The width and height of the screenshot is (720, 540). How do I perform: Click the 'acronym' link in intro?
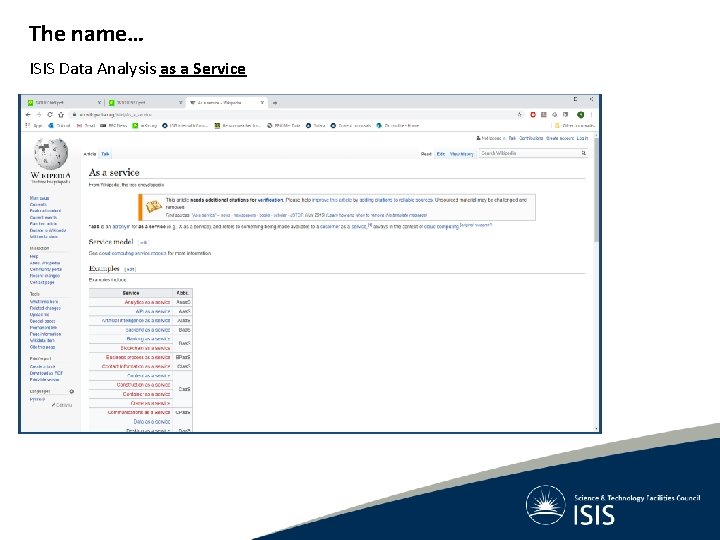coord(121,226)
